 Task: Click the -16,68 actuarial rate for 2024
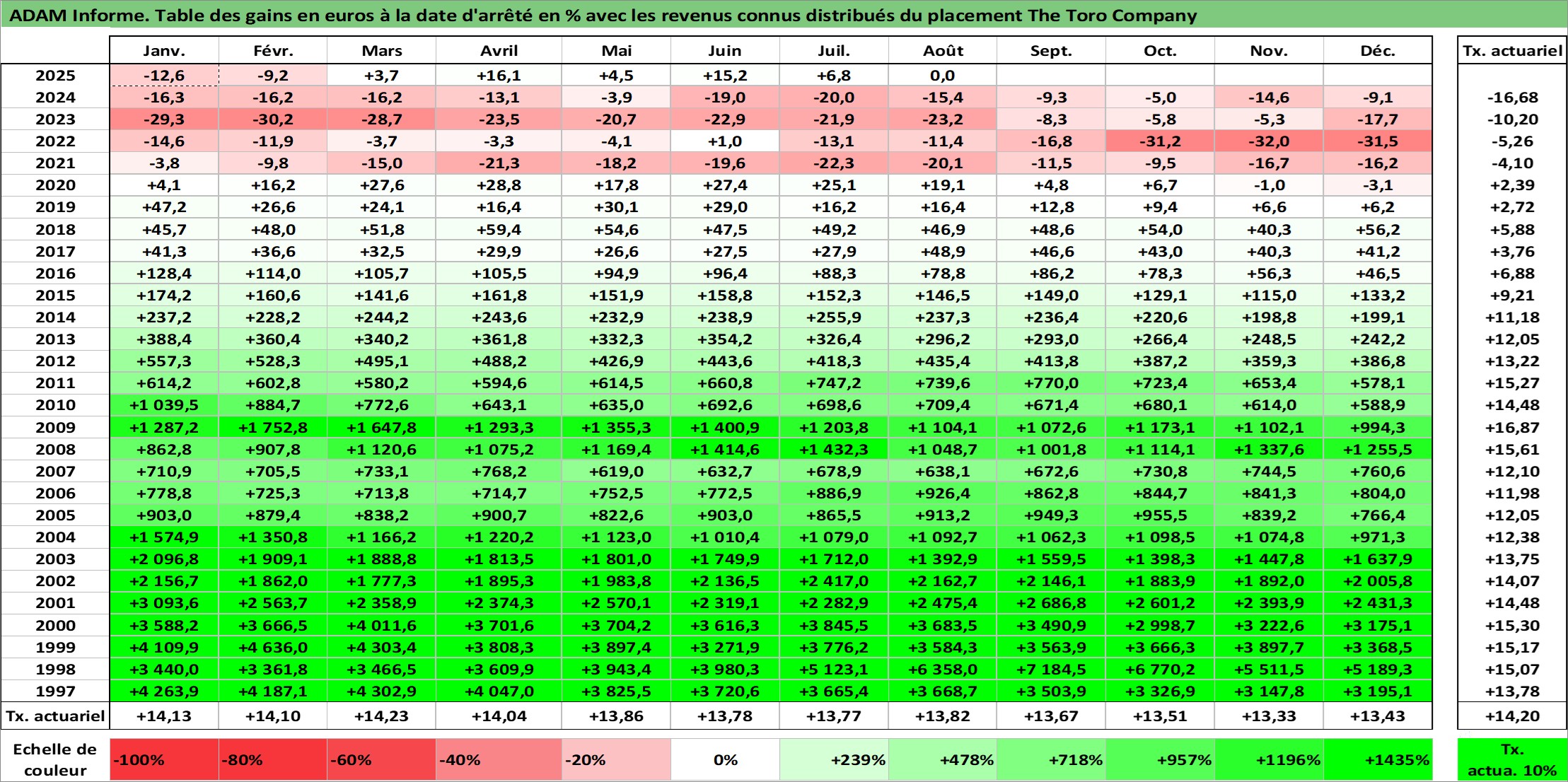(1512, 98)
